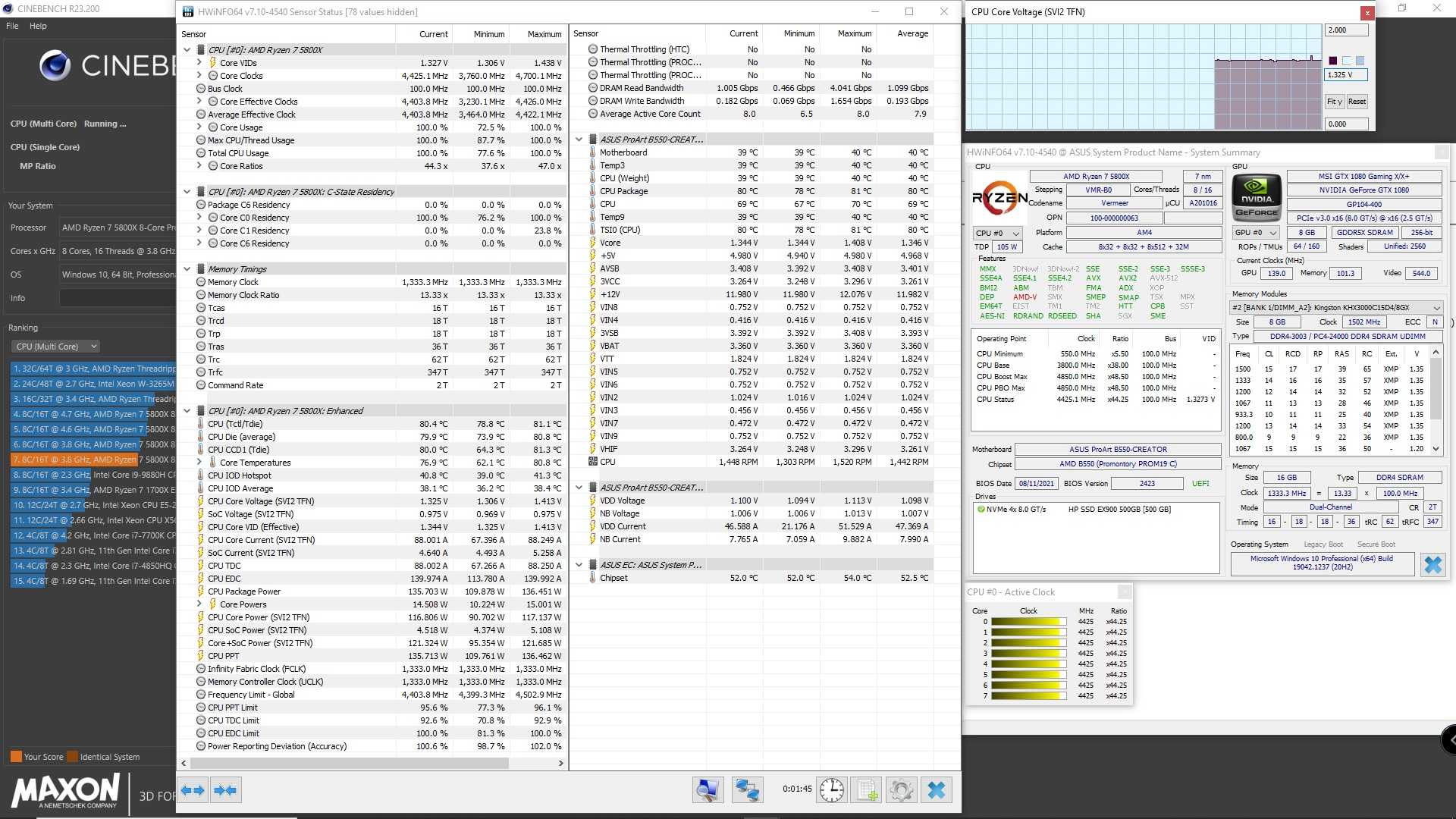1456x819 pixels.
Task: Click blue X in System Summary panel
Action: click(1432, 565)
